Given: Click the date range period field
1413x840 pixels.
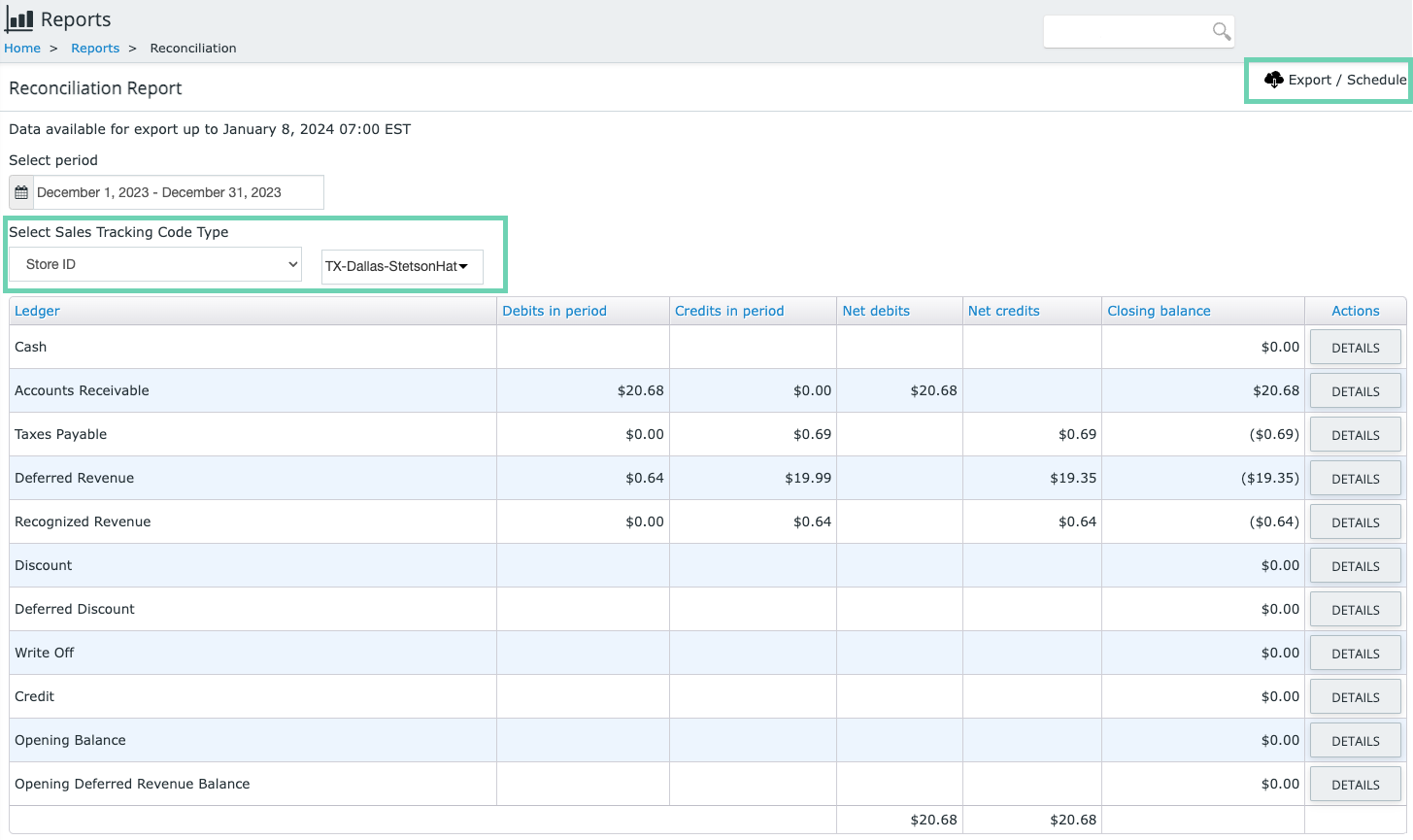Looking at the screenshot, I should point(179,192).
